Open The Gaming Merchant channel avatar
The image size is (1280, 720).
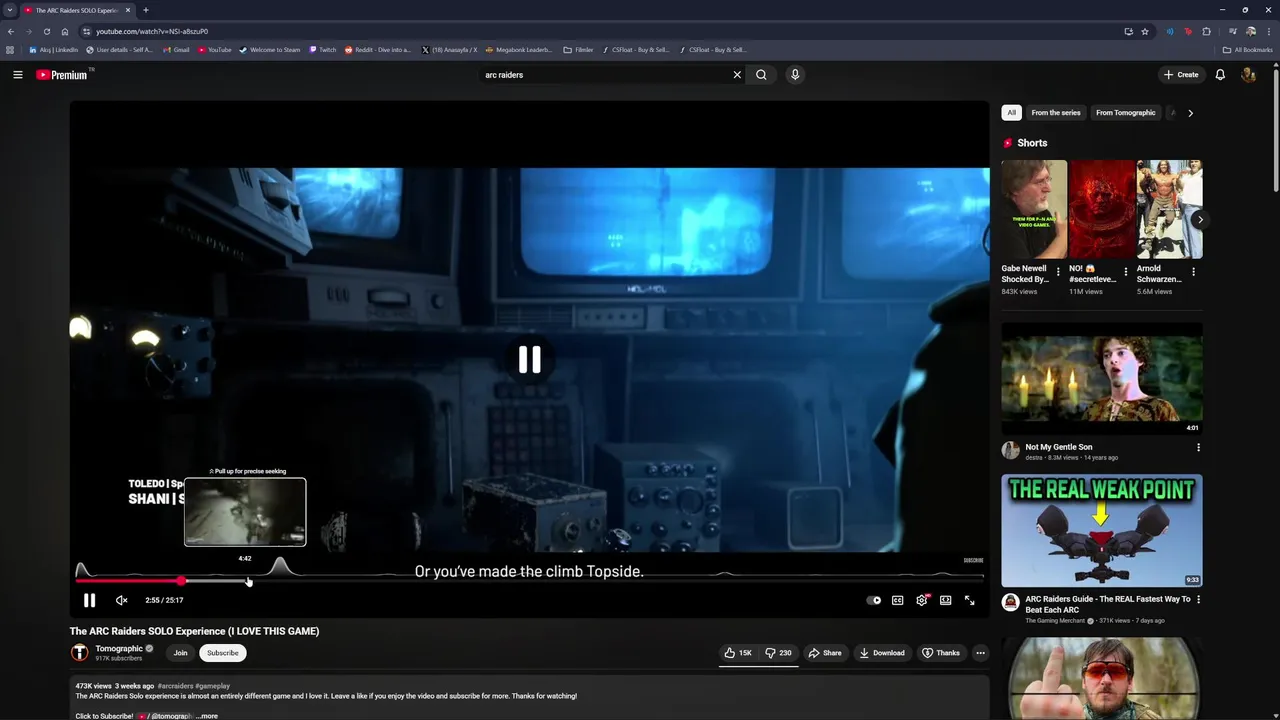1010,603
